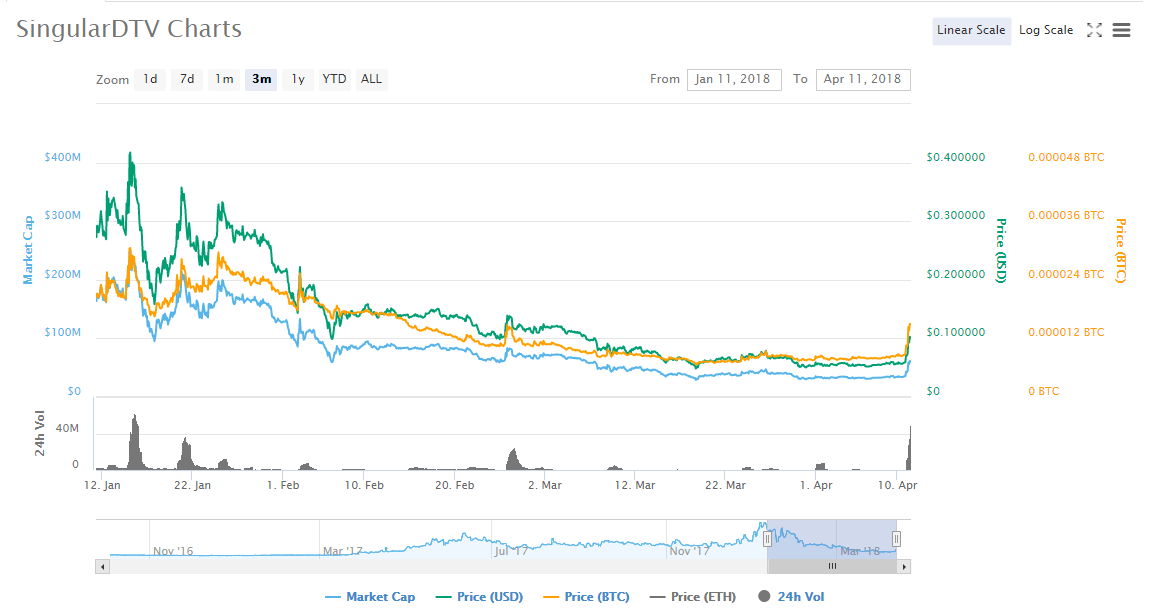Open the To date field Apr 11, 2018
The image size is (1151, 613).
coord(863,79)
